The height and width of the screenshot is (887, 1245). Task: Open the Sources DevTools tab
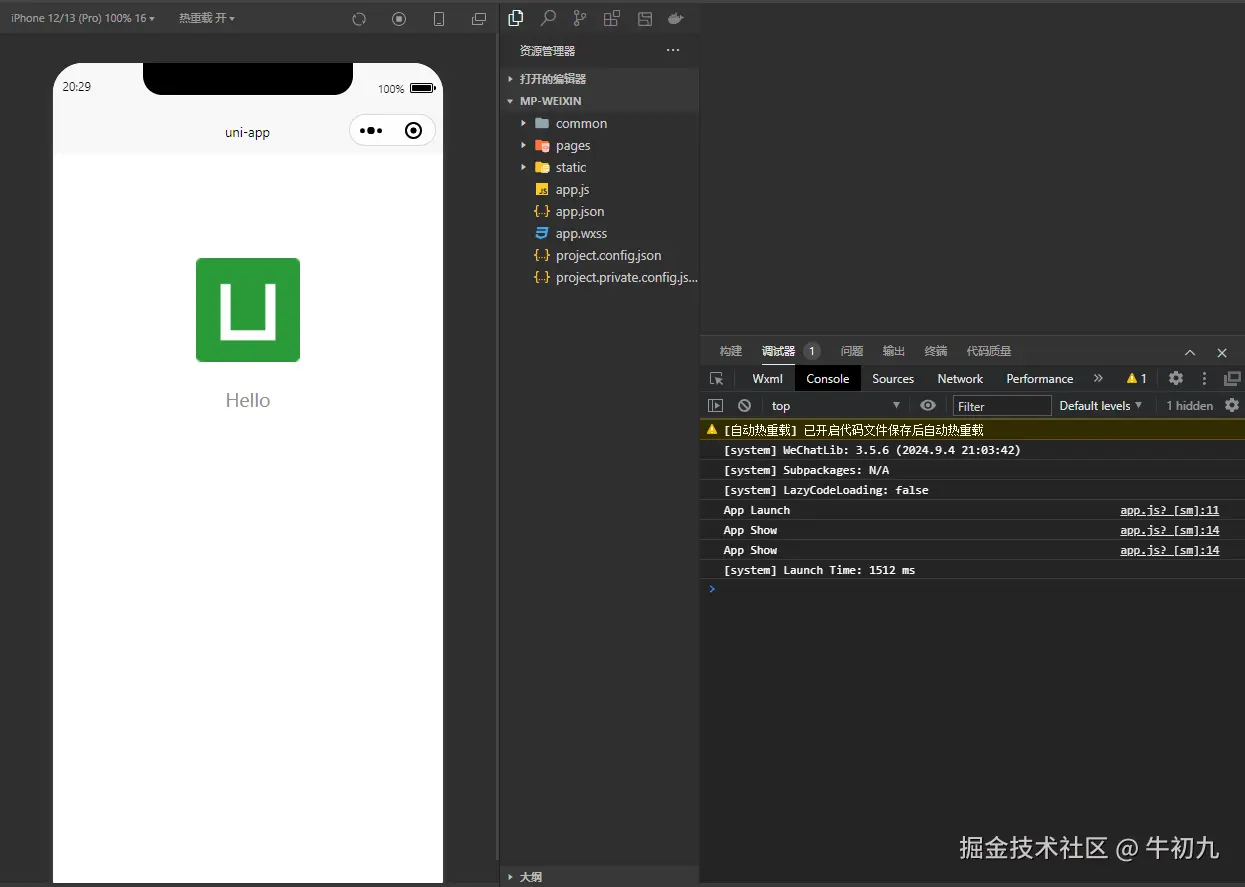893,379
